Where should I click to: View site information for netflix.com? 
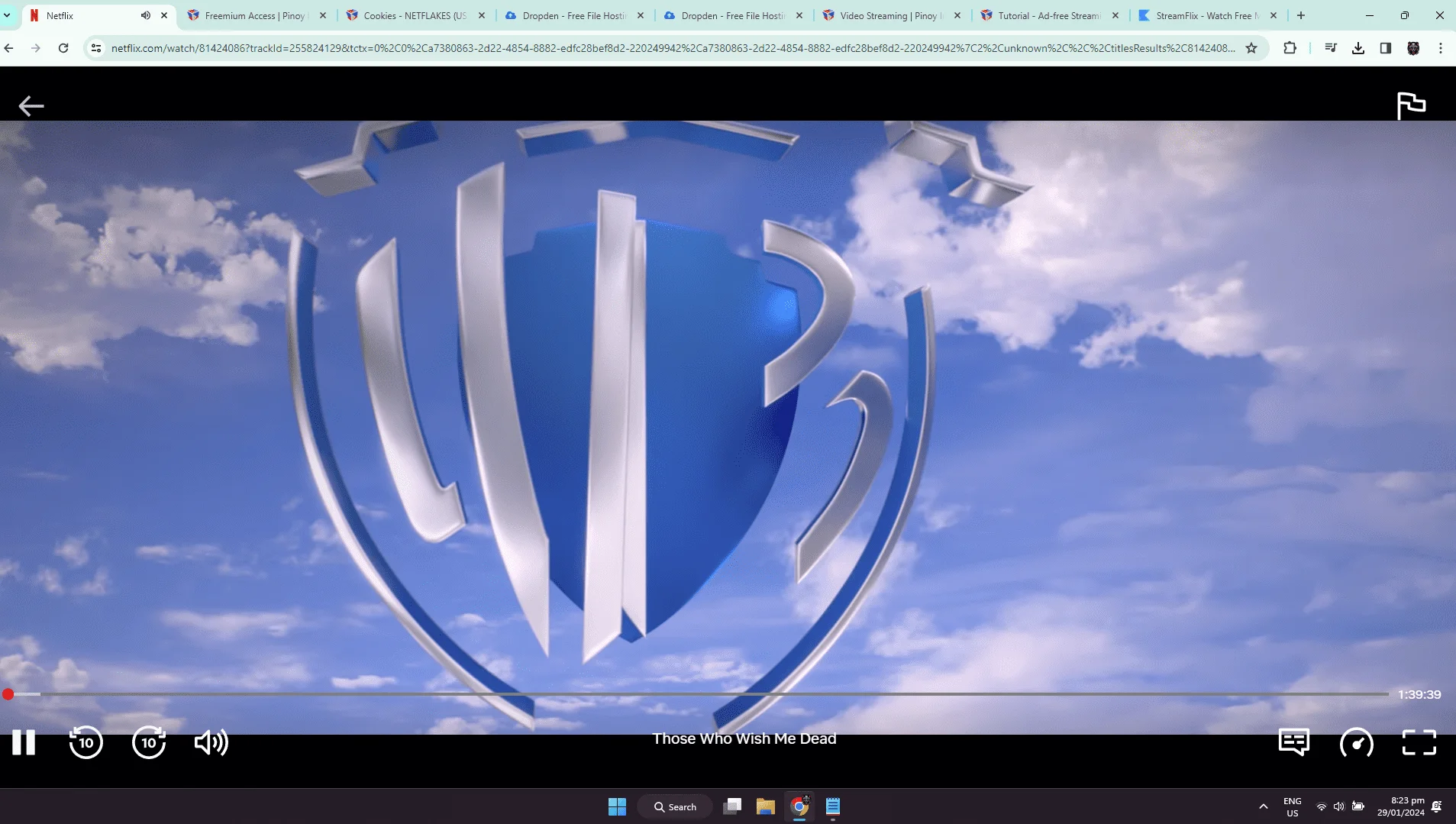(95, 48)
